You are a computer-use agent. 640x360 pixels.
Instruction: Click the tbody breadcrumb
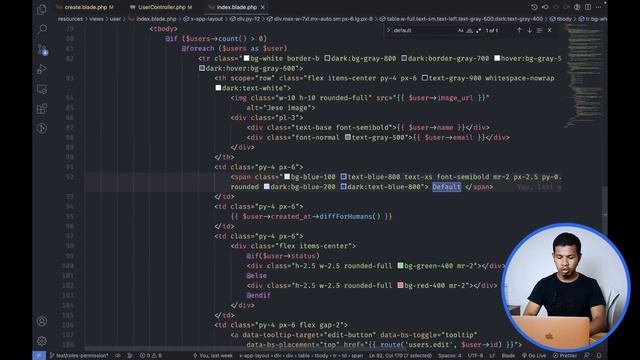(560, 19)
